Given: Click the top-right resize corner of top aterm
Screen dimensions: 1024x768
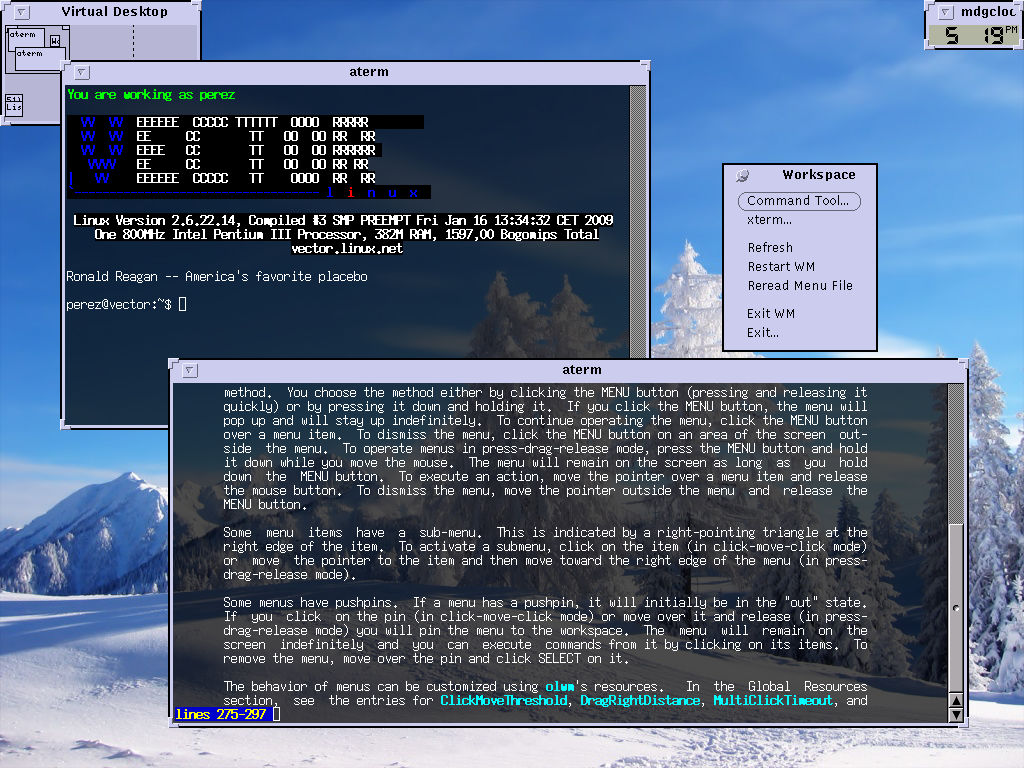Looking at the screenshot, I should pyautogui.click(x=645, y=65).
